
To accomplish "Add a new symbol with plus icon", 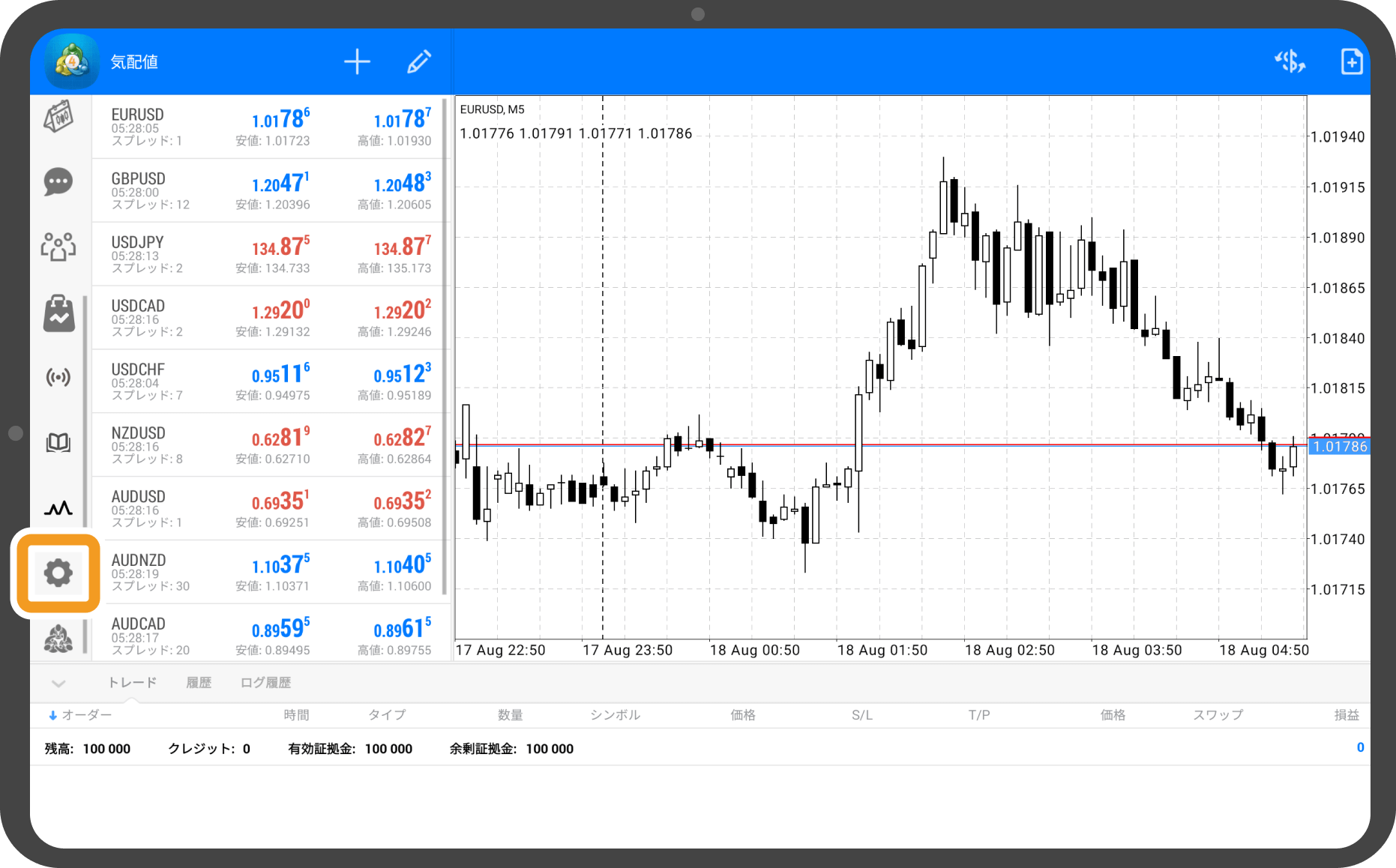I will pyautogui.click(x=358, y=61).
